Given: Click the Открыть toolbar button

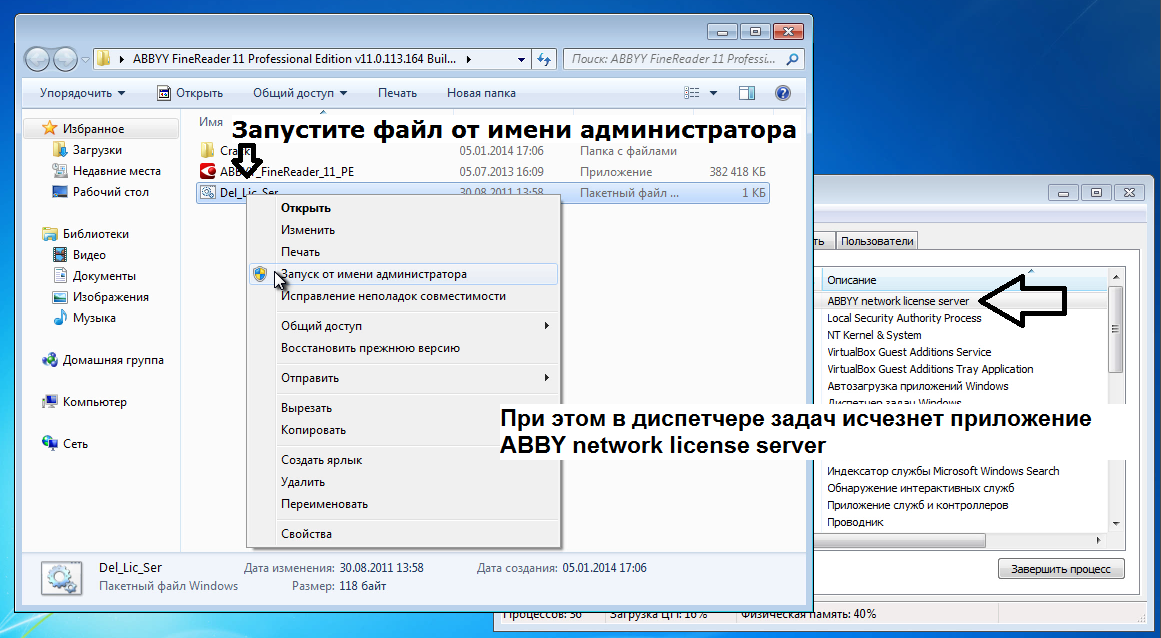Looking at the screenshot, I should (x=190, y=93).
